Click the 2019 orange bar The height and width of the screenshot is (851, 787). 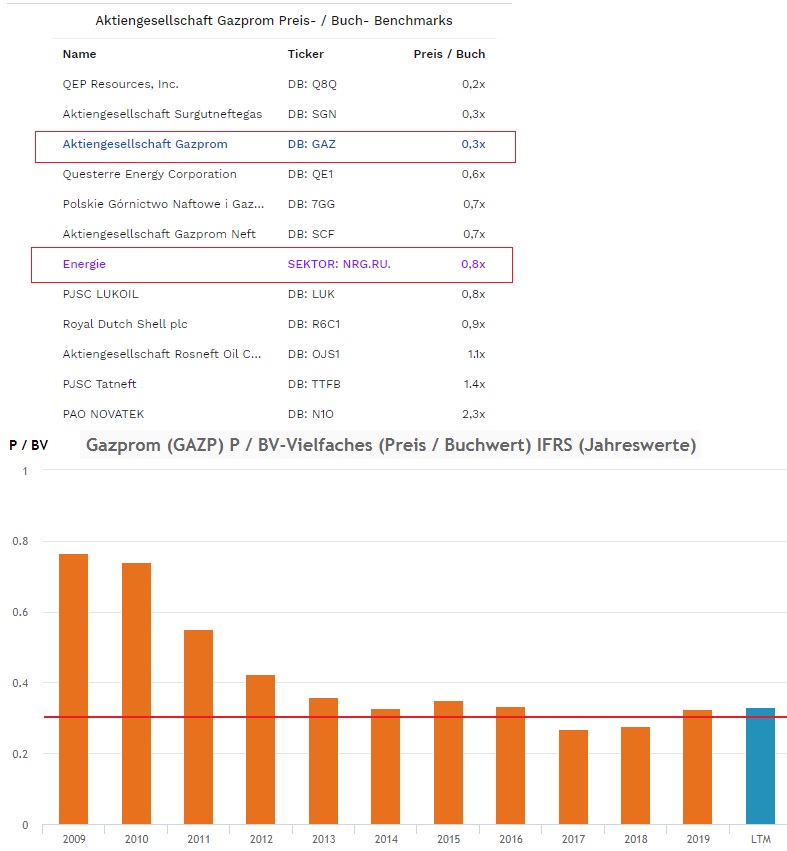click(697, 767)
